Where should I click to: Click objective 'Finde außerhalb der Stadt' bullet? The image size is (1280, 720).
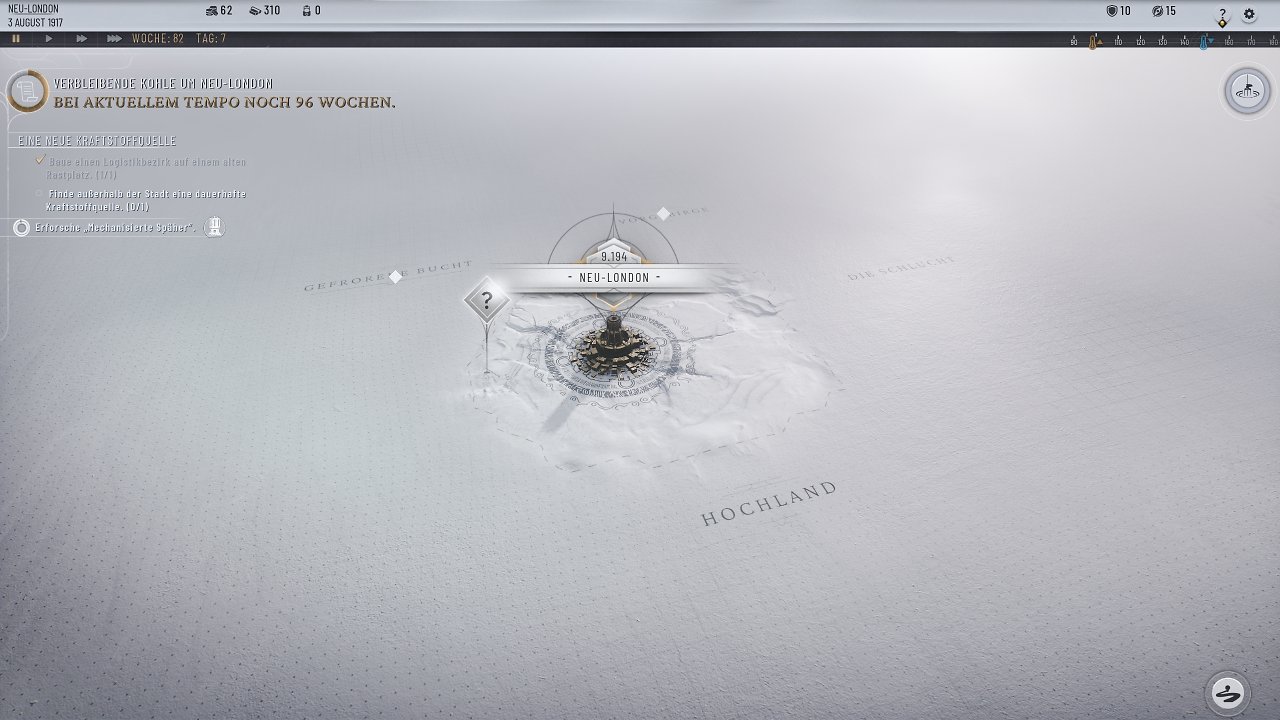click(x=39, y=194)
